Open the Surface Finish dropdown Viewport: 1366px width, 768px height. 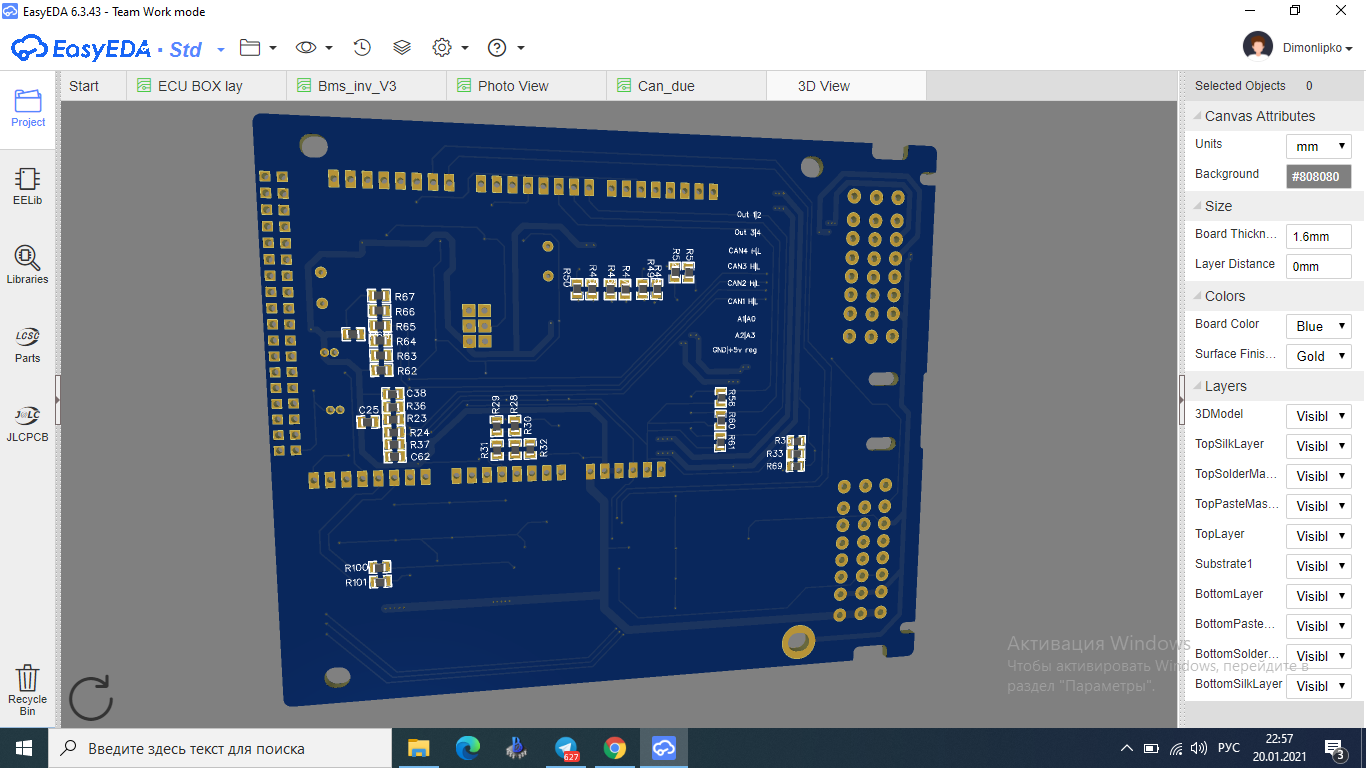[x=1318, y=356]
